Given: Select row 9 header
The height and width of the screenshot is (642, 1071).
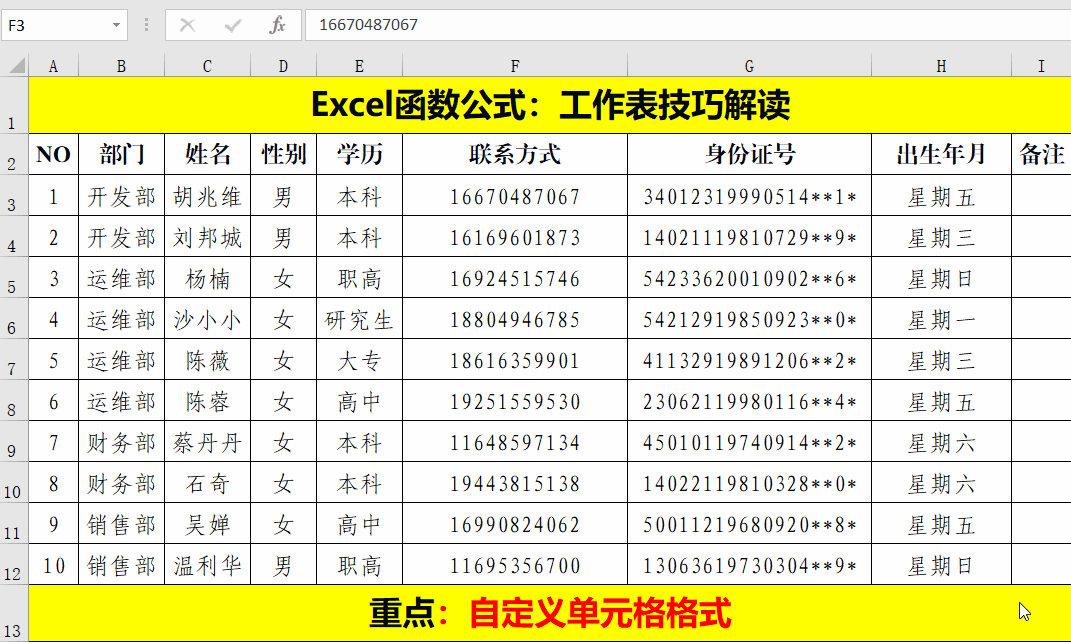Looking at the screenshot, I should coord(14,441).
